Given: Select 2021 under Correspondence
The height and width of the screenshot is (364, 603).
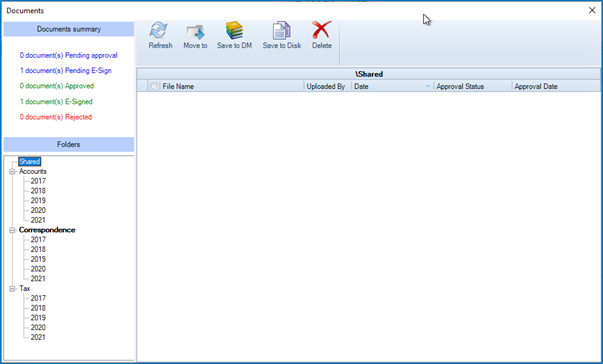Looking at the screenshot, I should pyautogui.click(x=38, y=279).
